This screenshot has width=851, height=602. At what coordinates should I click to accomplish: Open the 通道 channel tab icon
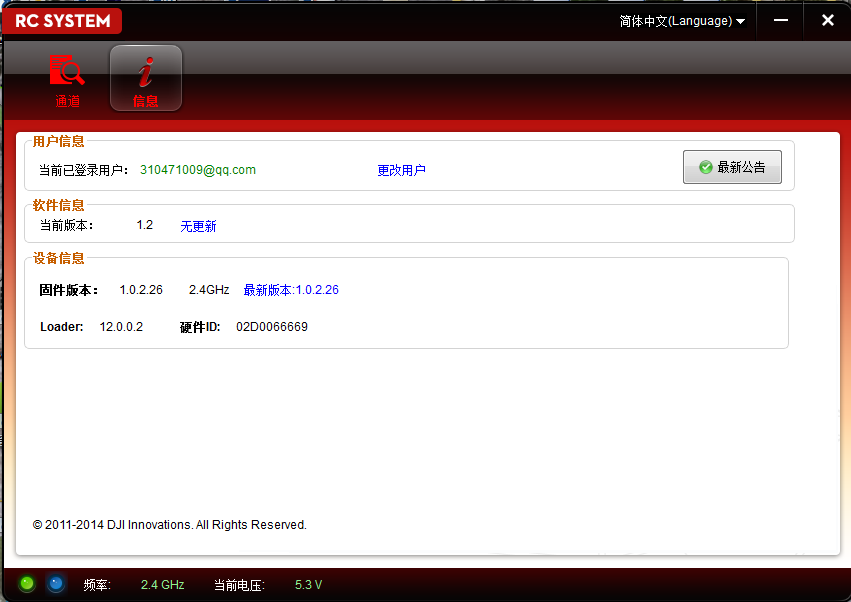click(67, 80)
